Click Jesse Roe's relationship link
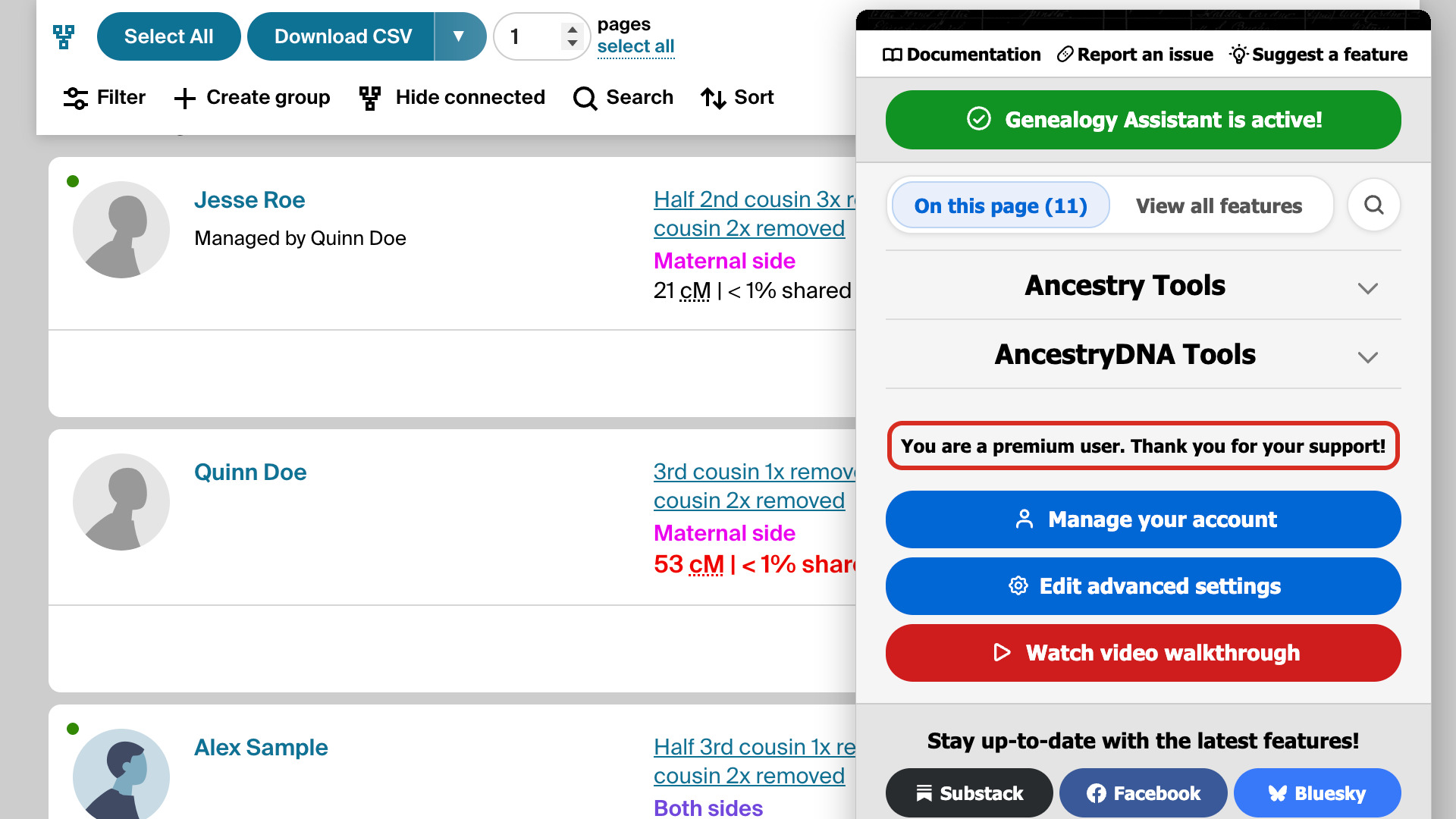This screenshot has width=1456, height=819. coord(755,214)
